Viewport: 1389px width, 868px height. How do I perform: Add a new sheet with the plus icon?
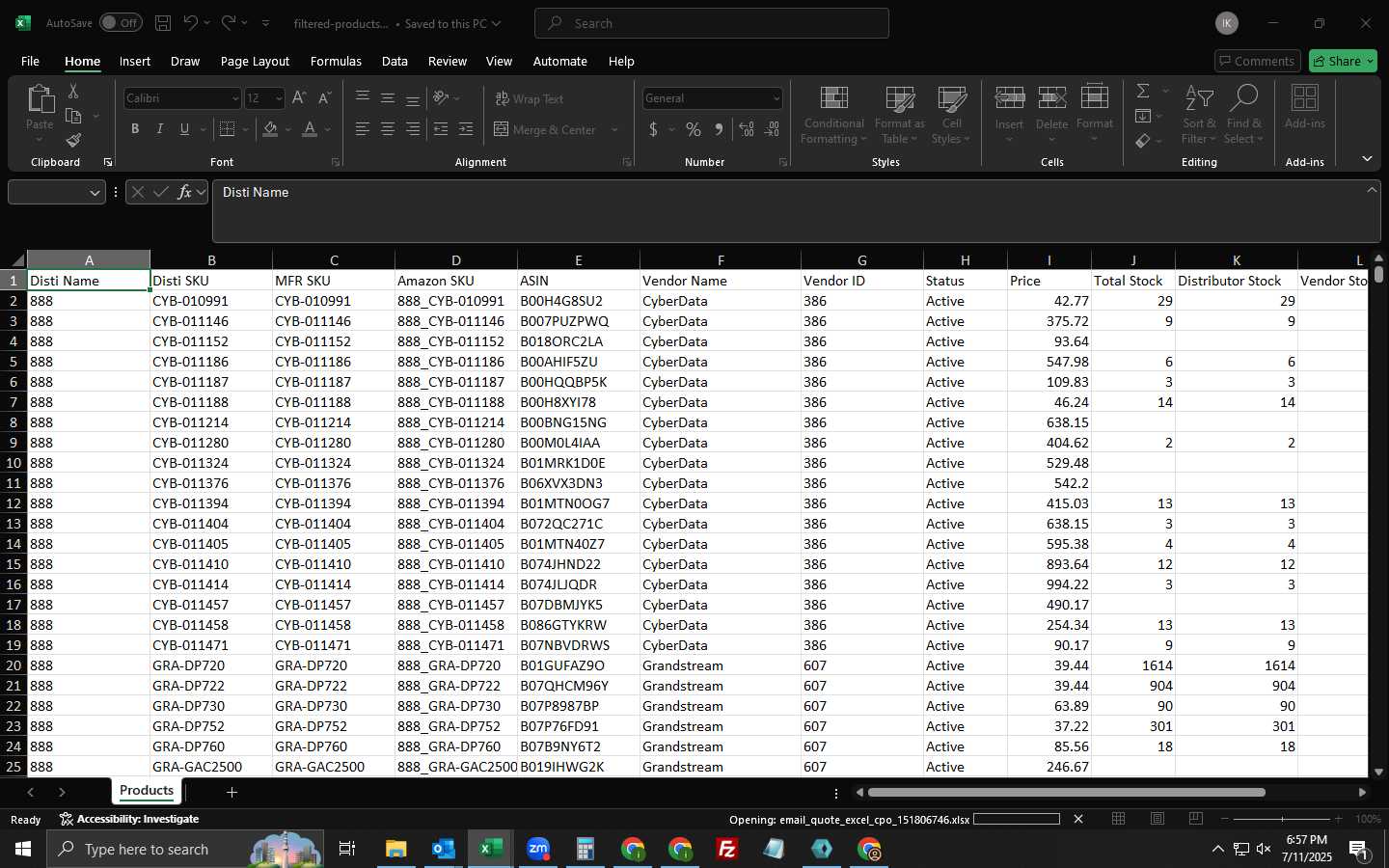(x=231, y=792)
